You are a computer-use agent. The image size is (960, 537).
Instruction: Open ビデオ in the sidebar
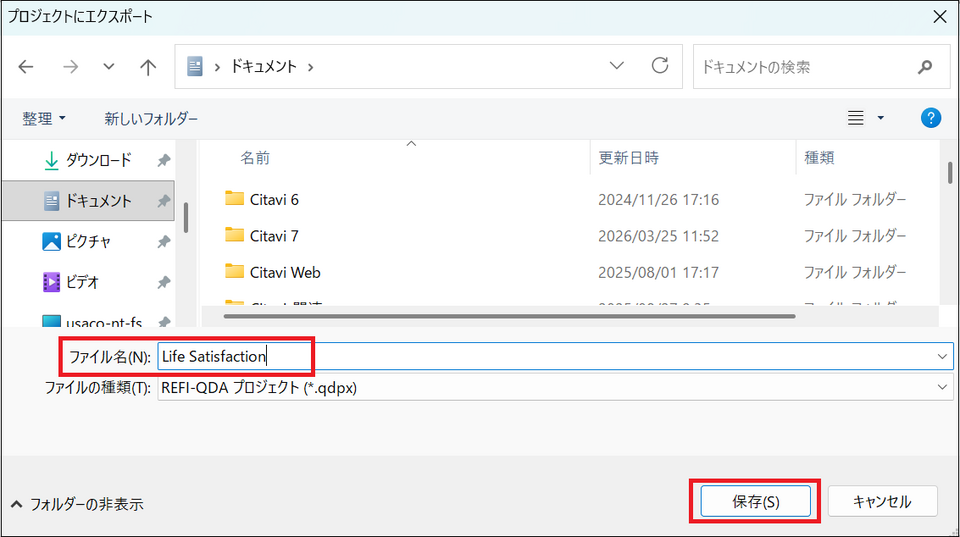82,282
